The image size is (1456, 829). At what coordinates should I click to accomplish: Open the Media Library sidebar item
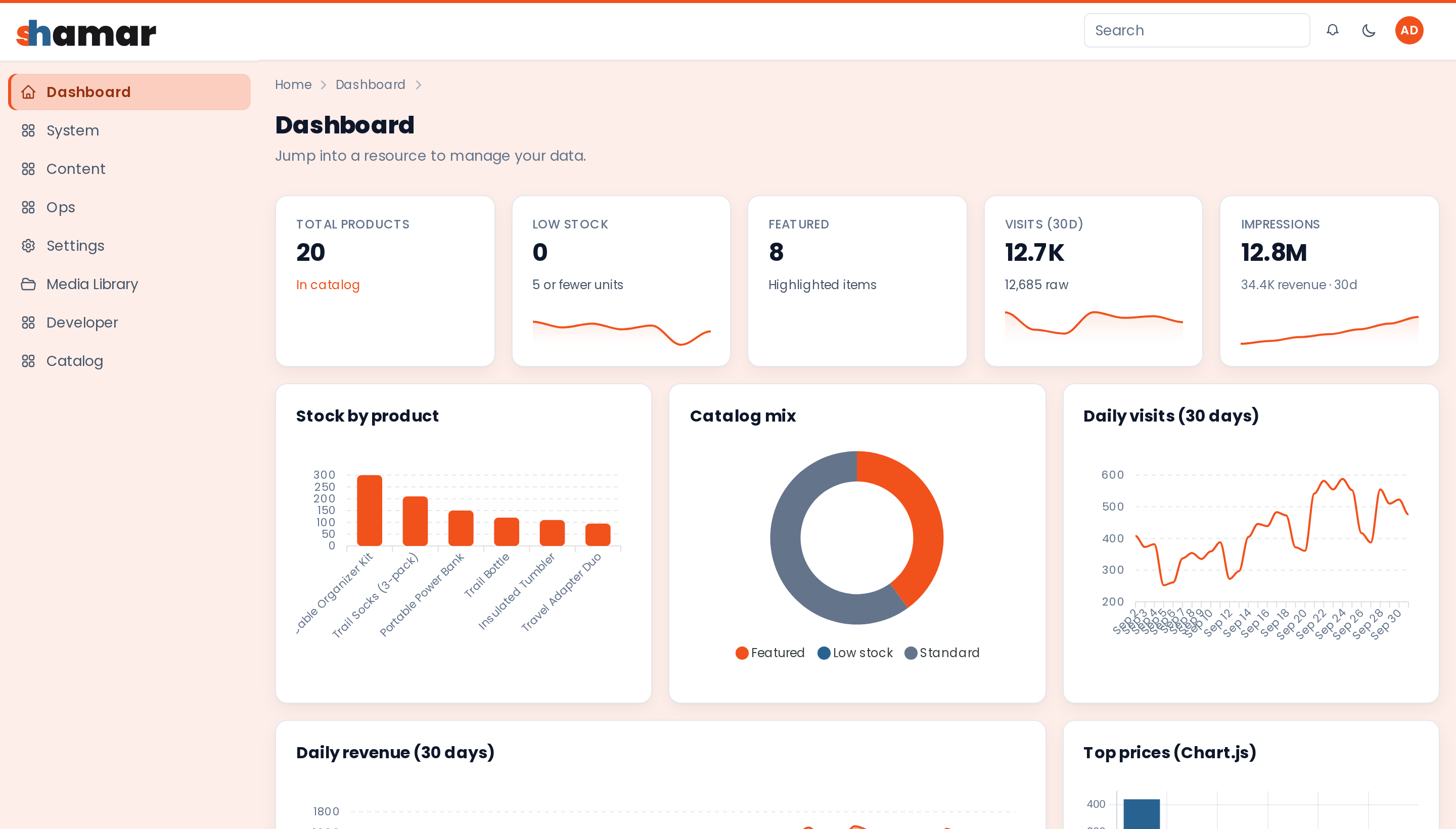(x=130, y=284)
